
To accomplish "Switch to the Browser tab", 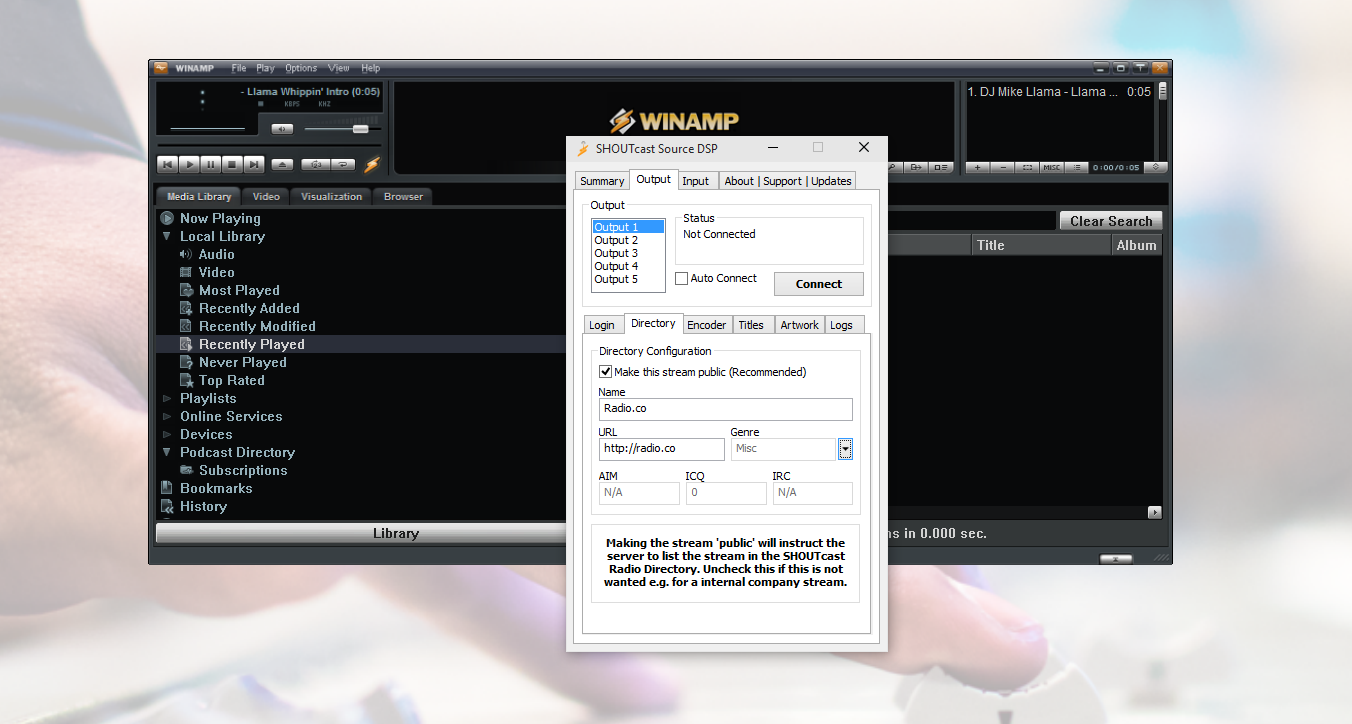I will tap(403, 196).
